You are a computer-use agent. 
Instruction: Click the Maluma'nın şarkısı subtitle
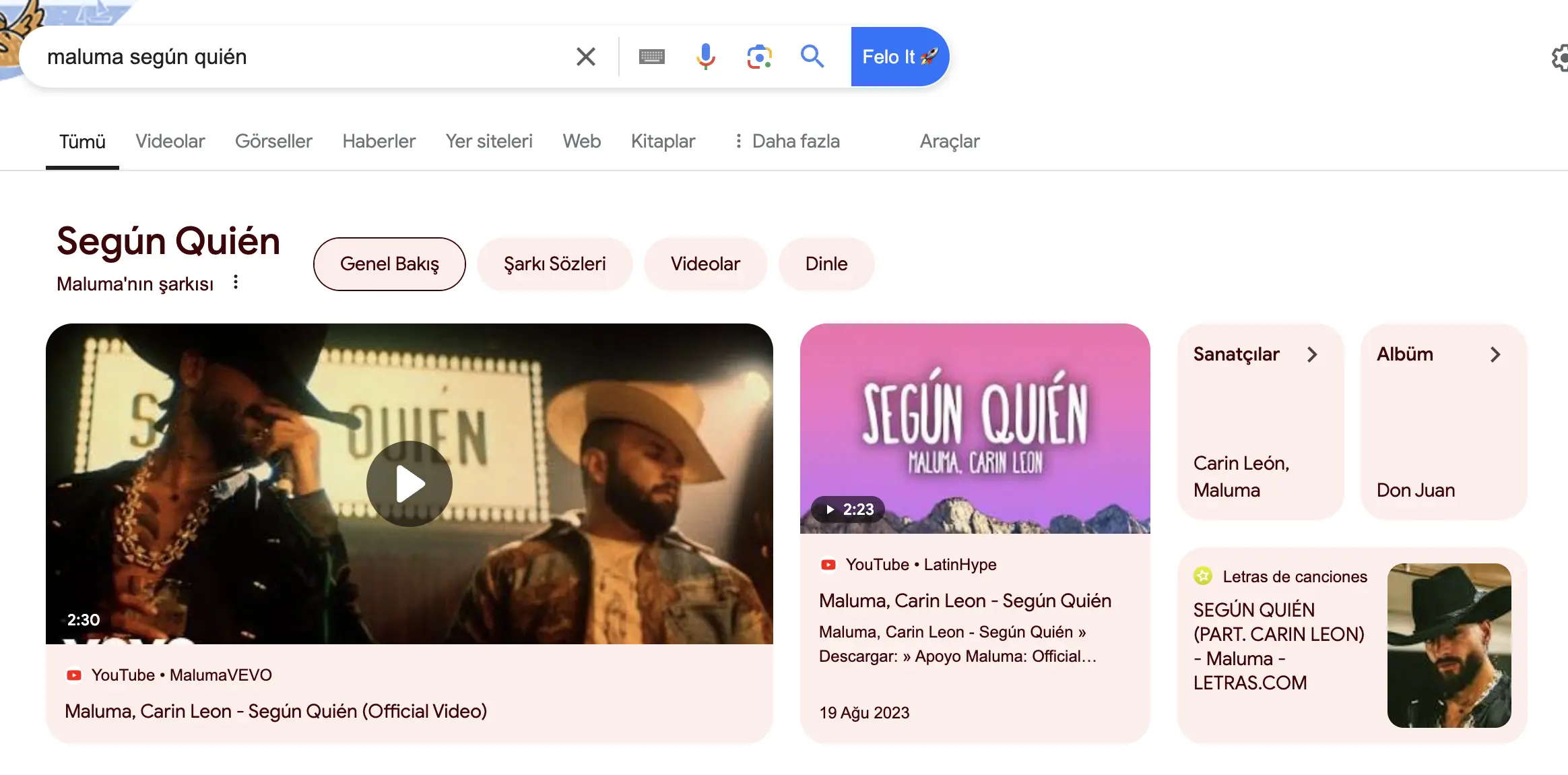point(135,284)
